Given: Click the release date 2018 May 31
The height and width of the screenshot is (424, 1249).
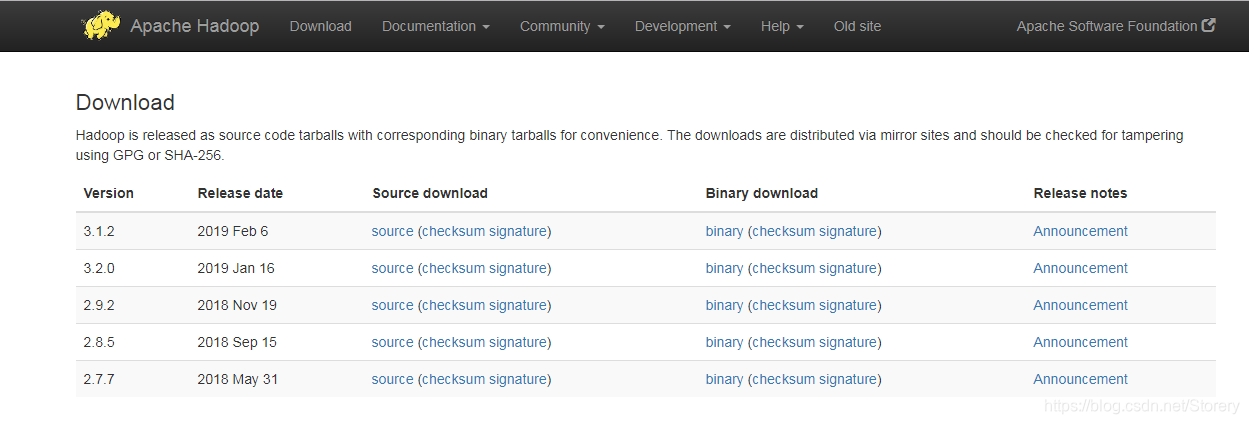Looking at the screenshot, I should coord(237,379).
